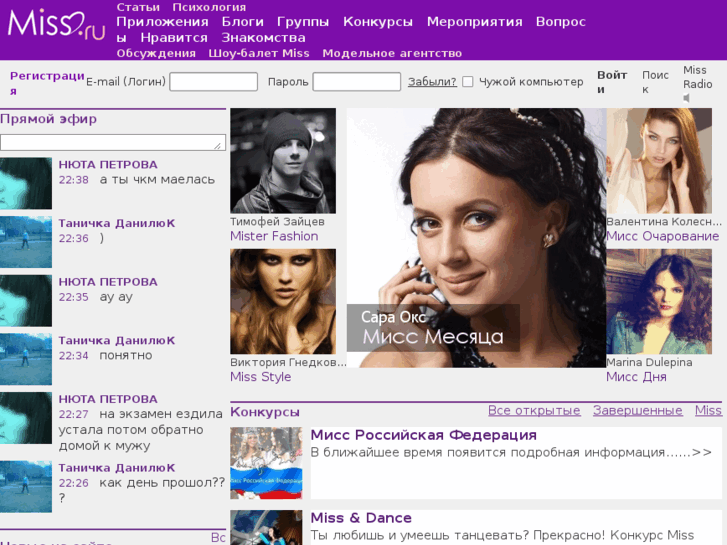This screenshot has width=727, height=545.
Task: Click into the Пароль password field
Action: click(x=356, y=82)
